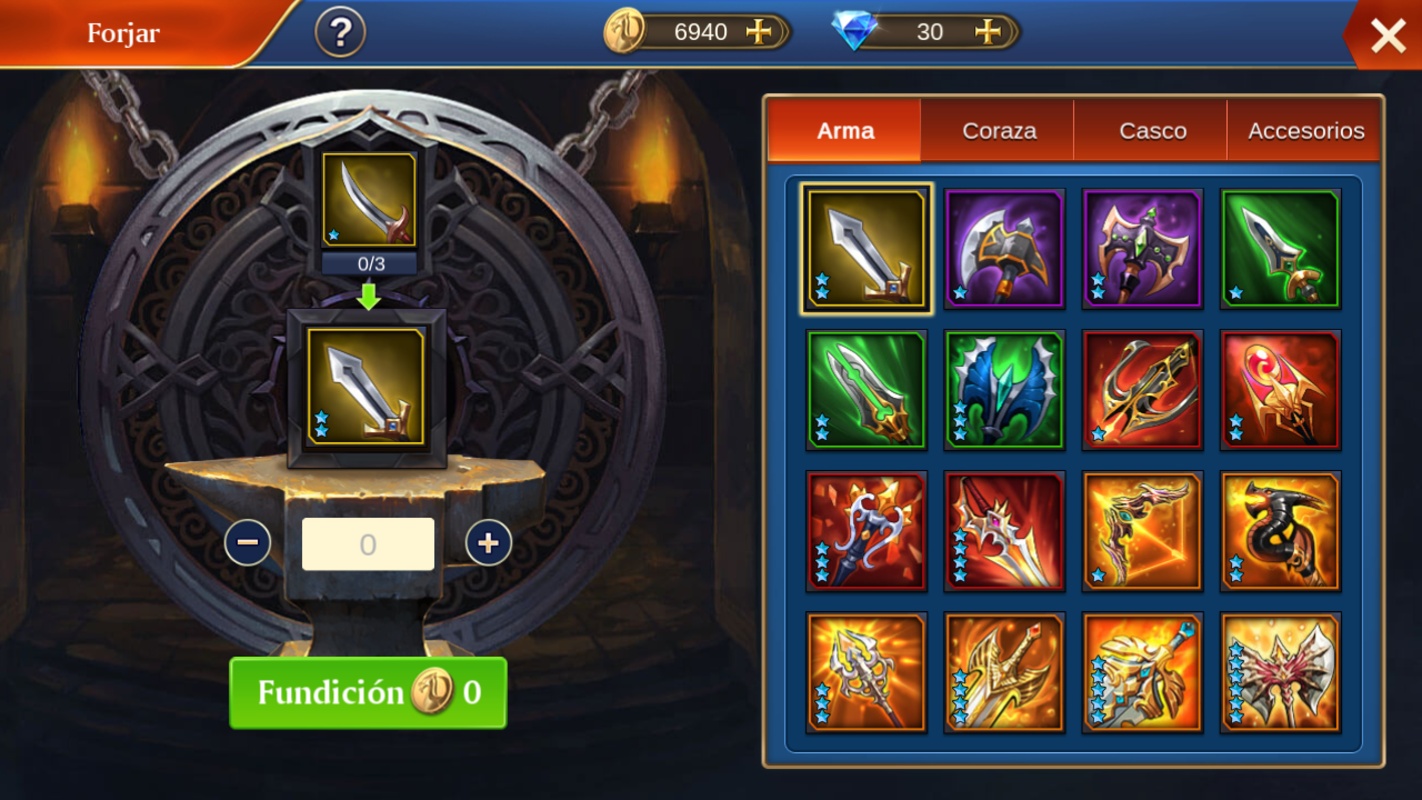
Task: Select the purple crescent axe weapon
Action: click(1004, 249)
